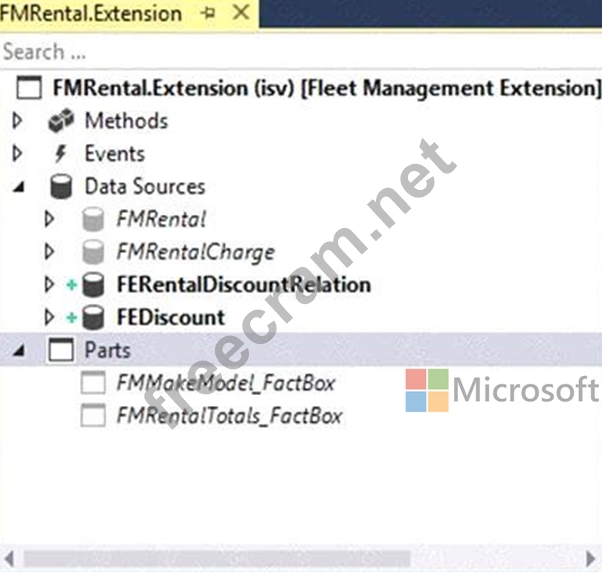Screen dimensions: 602x572
Task: Click the horizontal scrollbar thumb
Action: click(215, 557)
